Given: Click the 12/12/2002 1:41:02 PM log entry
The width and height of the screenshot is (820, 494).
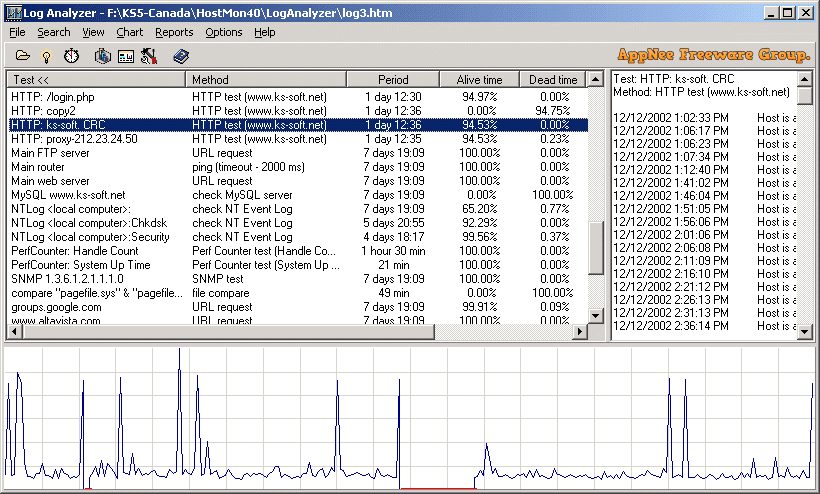Looking at the screenshot, I should tap(704, 183).
